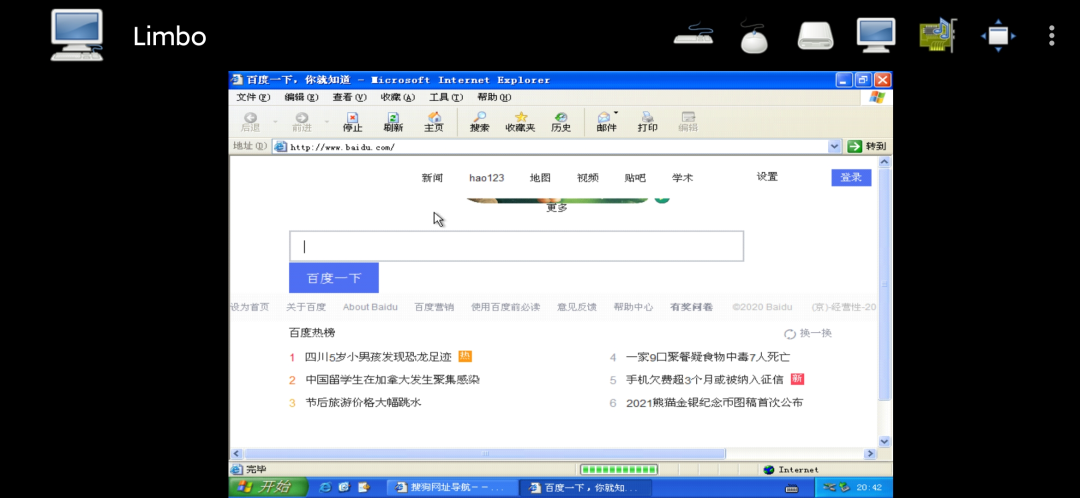Click the refresh icon beside 换一换

[790, 334]
